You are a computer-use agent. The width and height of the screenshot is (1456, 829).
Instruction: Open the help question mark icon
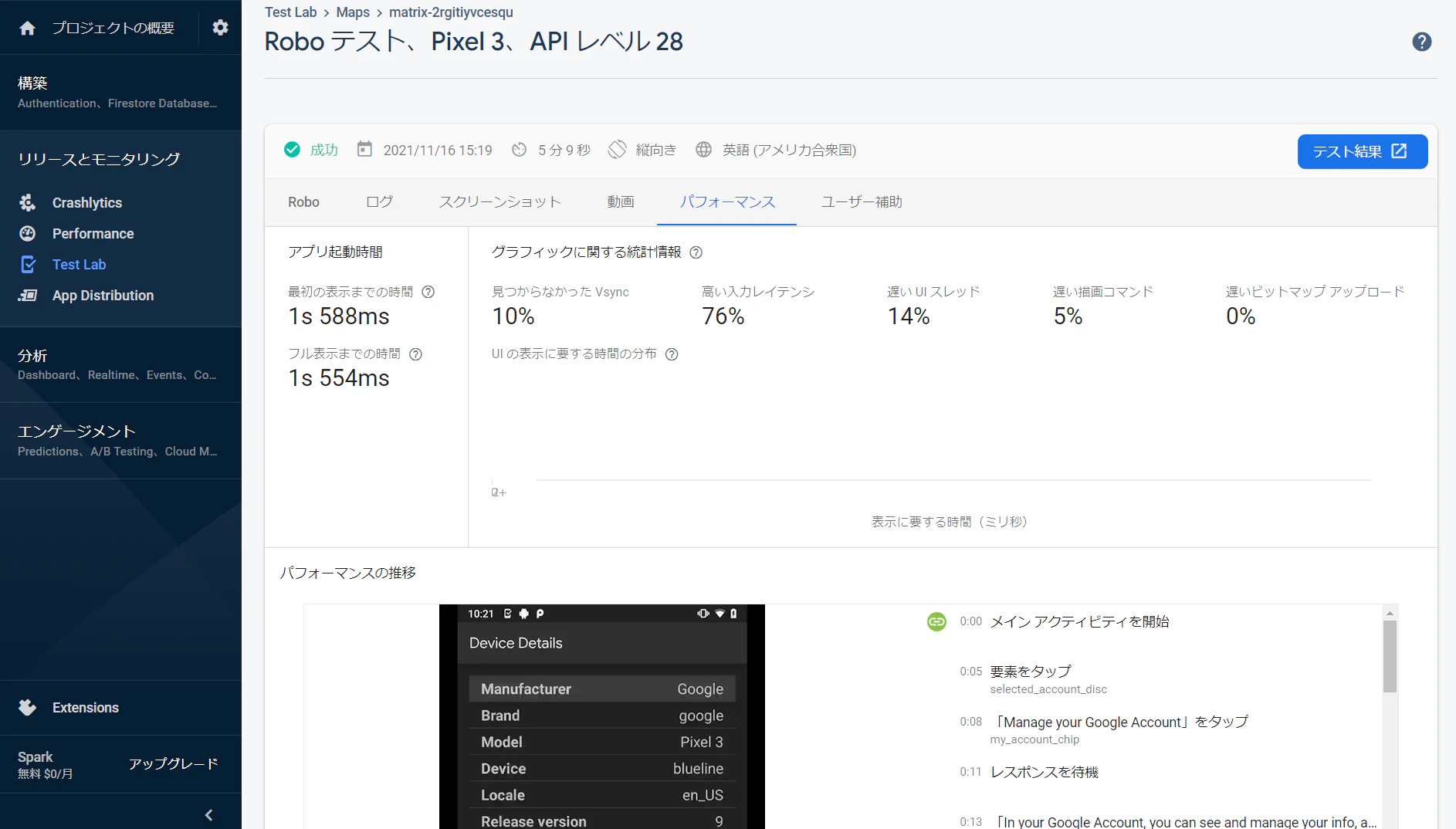click(1421, 42)
